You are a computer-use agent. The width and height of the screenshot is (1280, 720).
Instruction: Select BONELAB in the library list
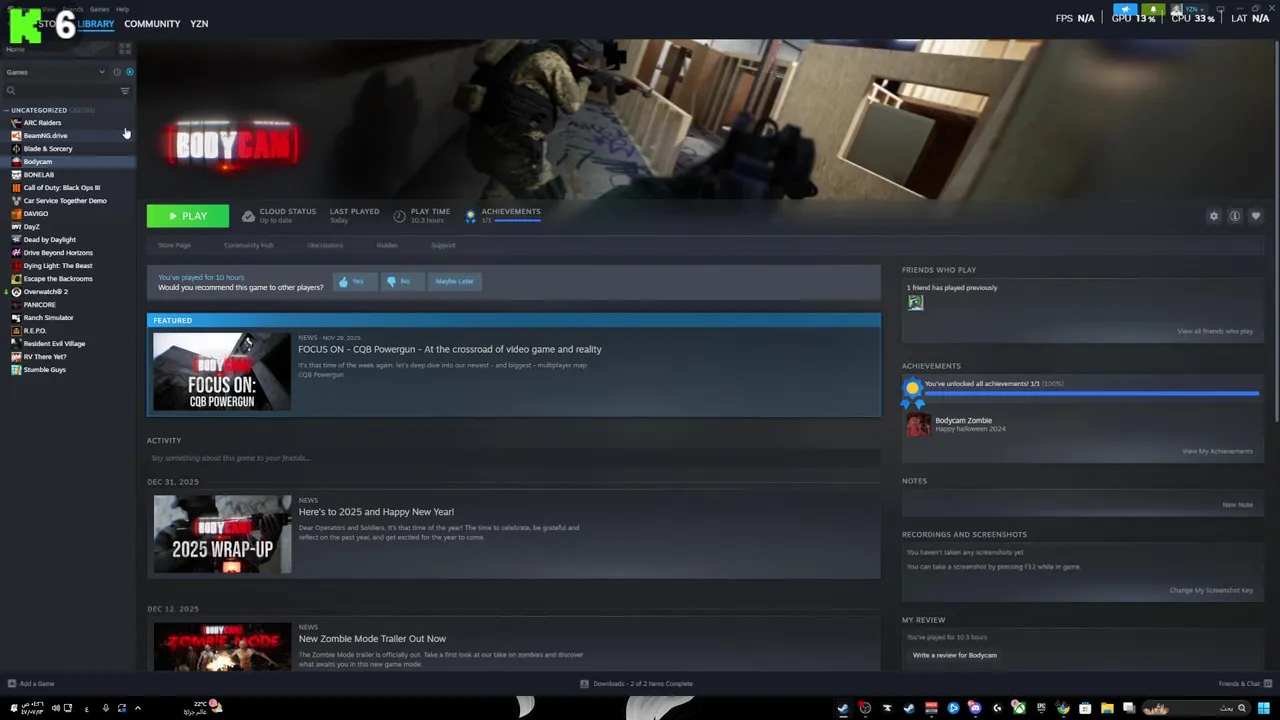38,175
